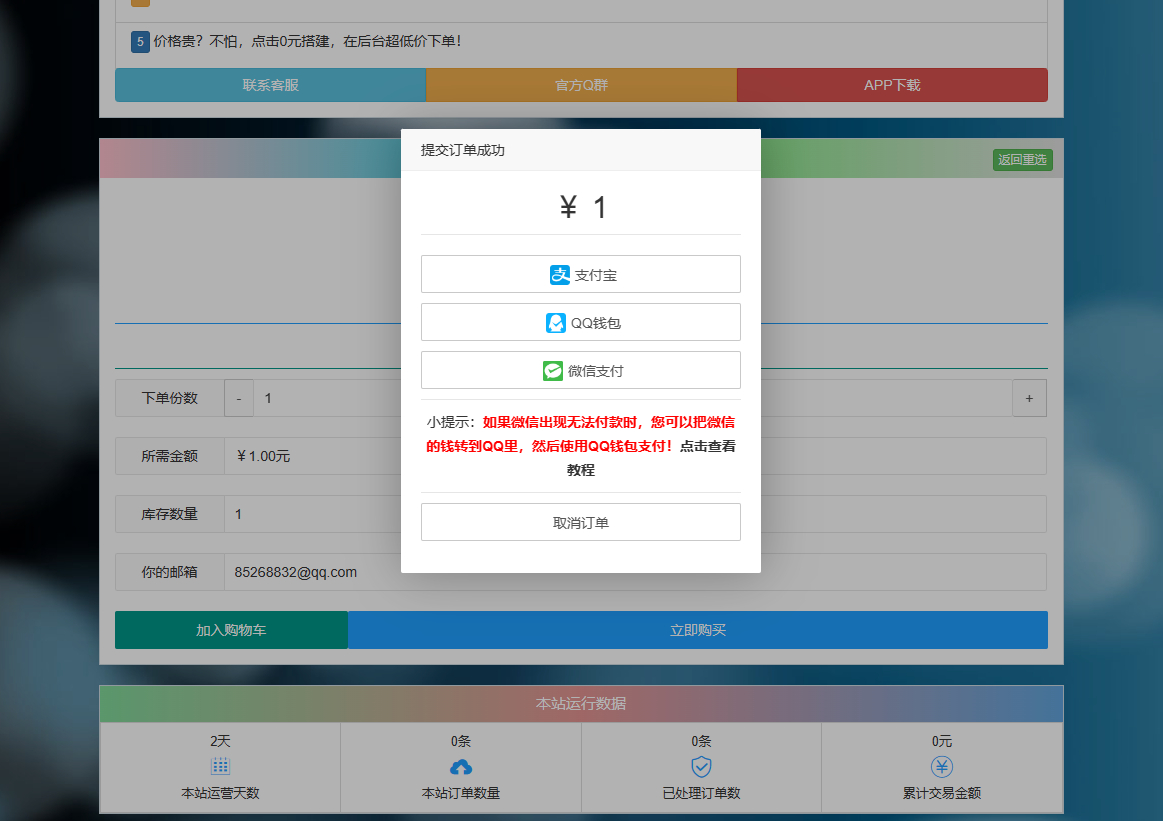1163x821 pixels.
Task: Pay with 支付宝 button
Action: click(x=580, y=275)
